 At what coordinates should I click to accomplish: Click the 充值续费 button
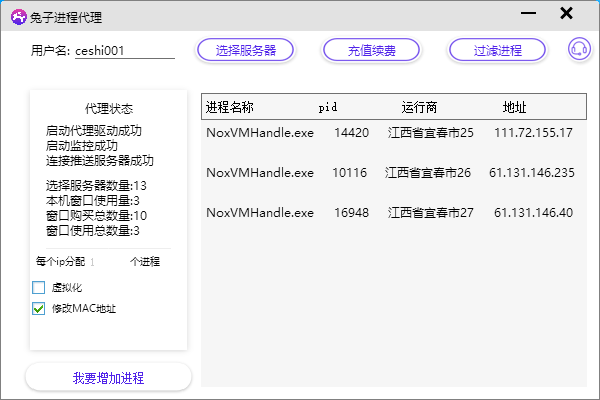pos(371,50)
